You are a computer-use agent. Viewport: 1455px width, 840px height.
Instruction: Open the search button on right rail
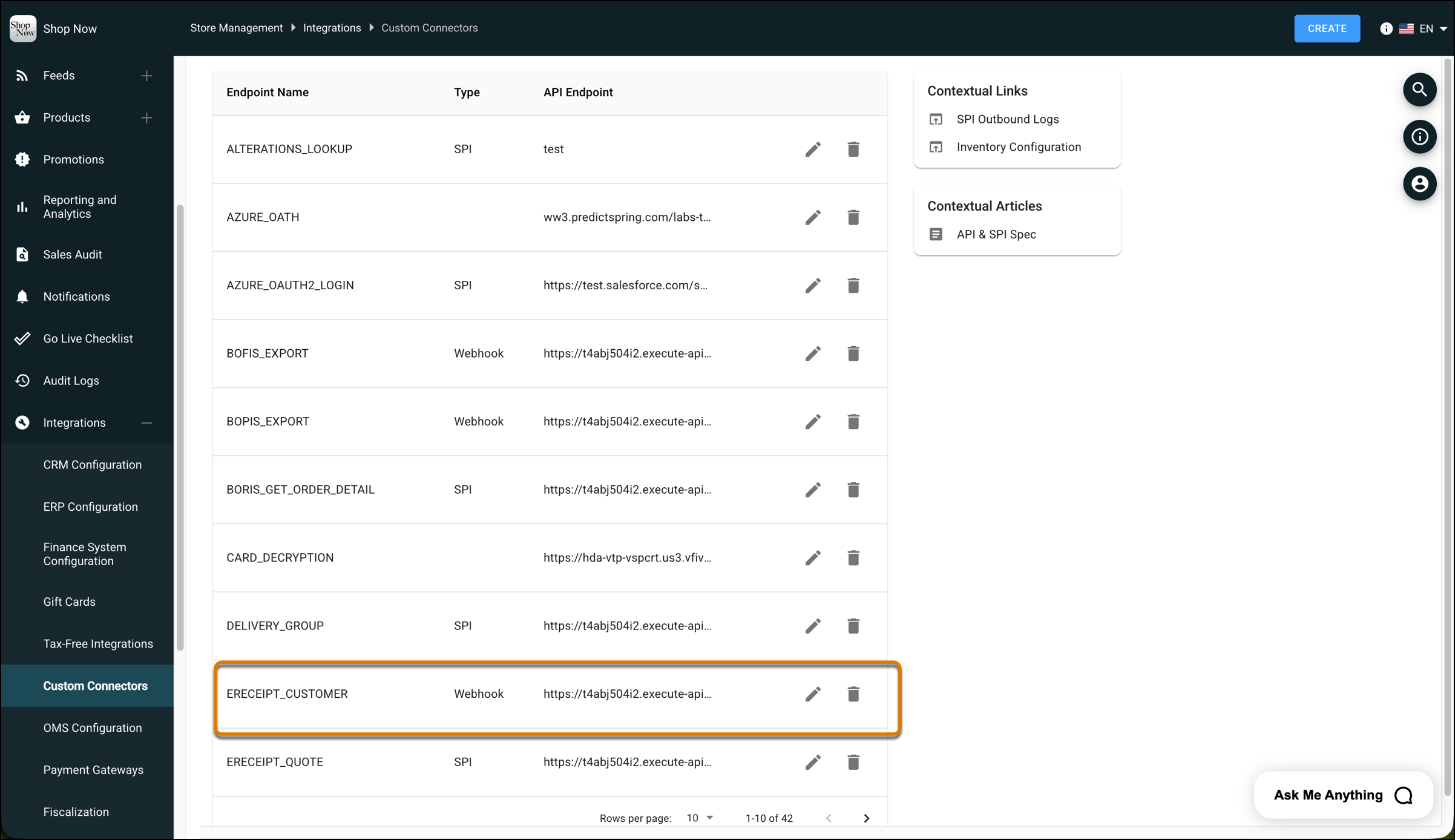(x=1419, y=90)
